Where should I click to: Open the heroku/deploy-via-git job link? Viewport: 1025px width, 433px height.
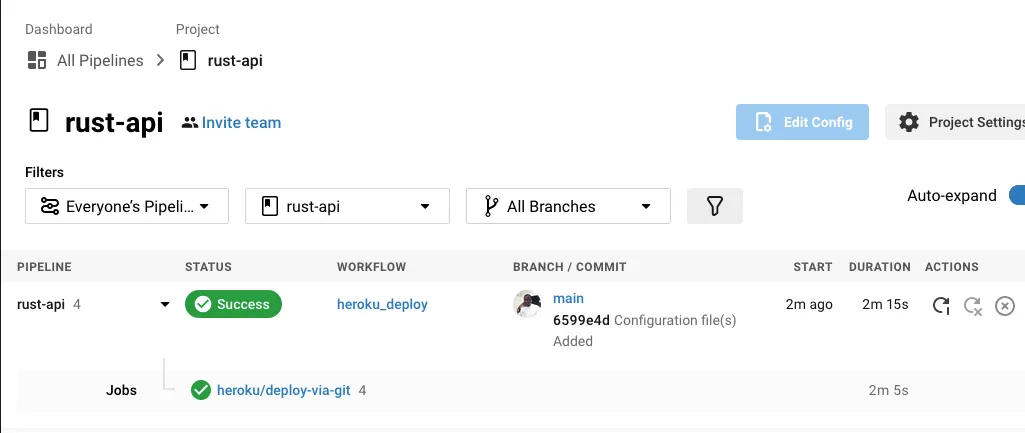(x=284, y=390)
